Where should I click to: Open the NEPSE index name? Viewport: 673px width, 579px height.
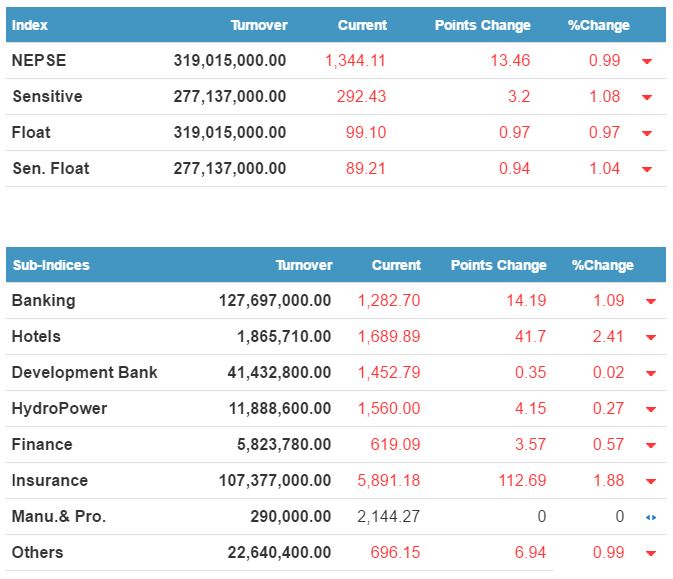(37, 60)
